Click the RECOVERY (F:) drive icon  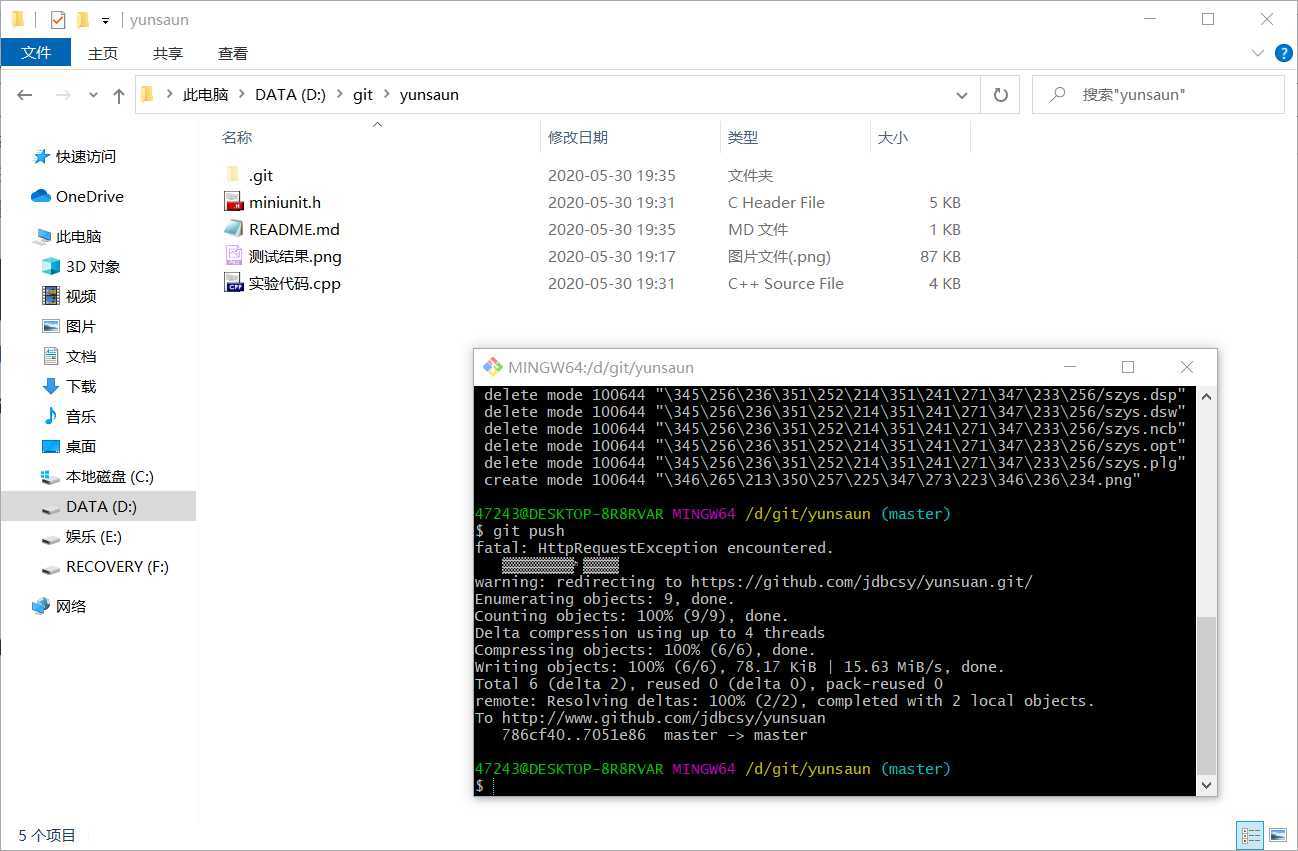pos(51,568)
